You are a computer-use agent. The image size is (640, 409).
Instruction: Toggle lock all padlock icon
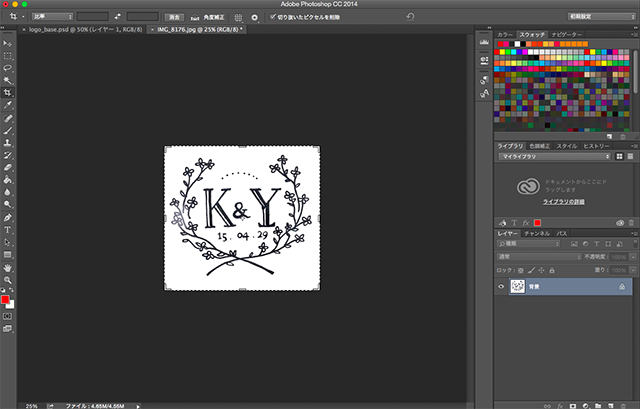pyautogui.click(x=552, y=270)
